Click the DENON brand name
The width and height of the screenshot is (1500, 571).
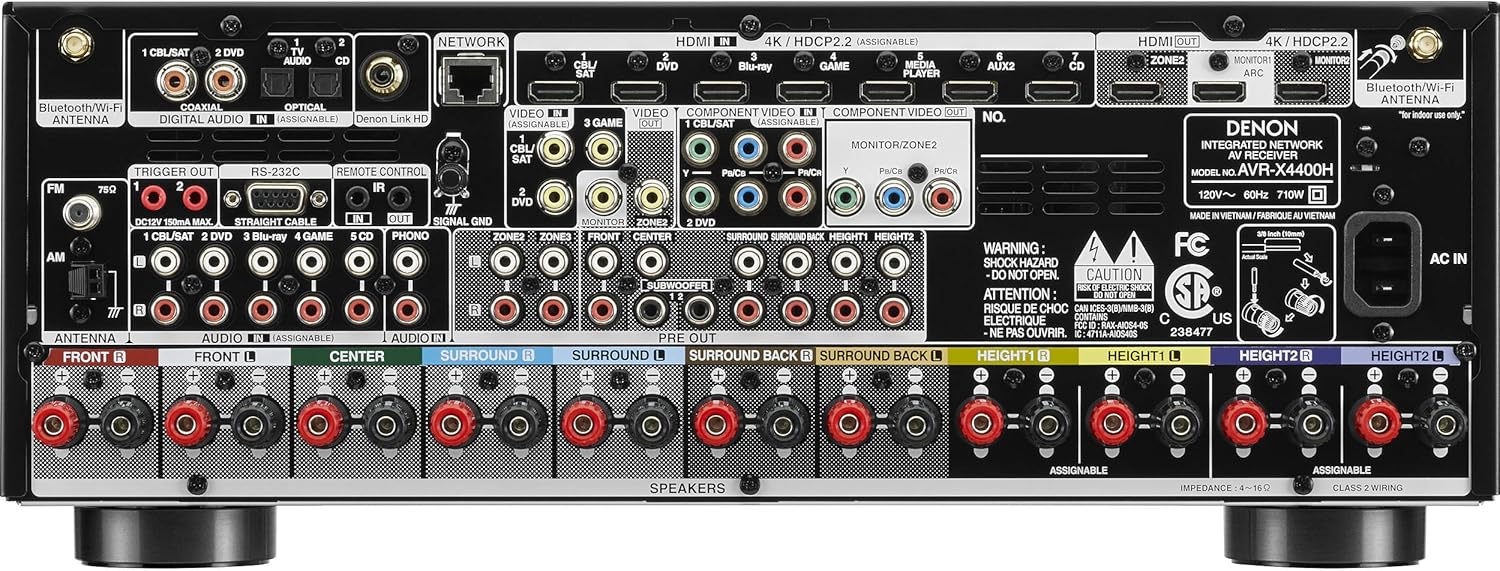[x=1262, y=130]
